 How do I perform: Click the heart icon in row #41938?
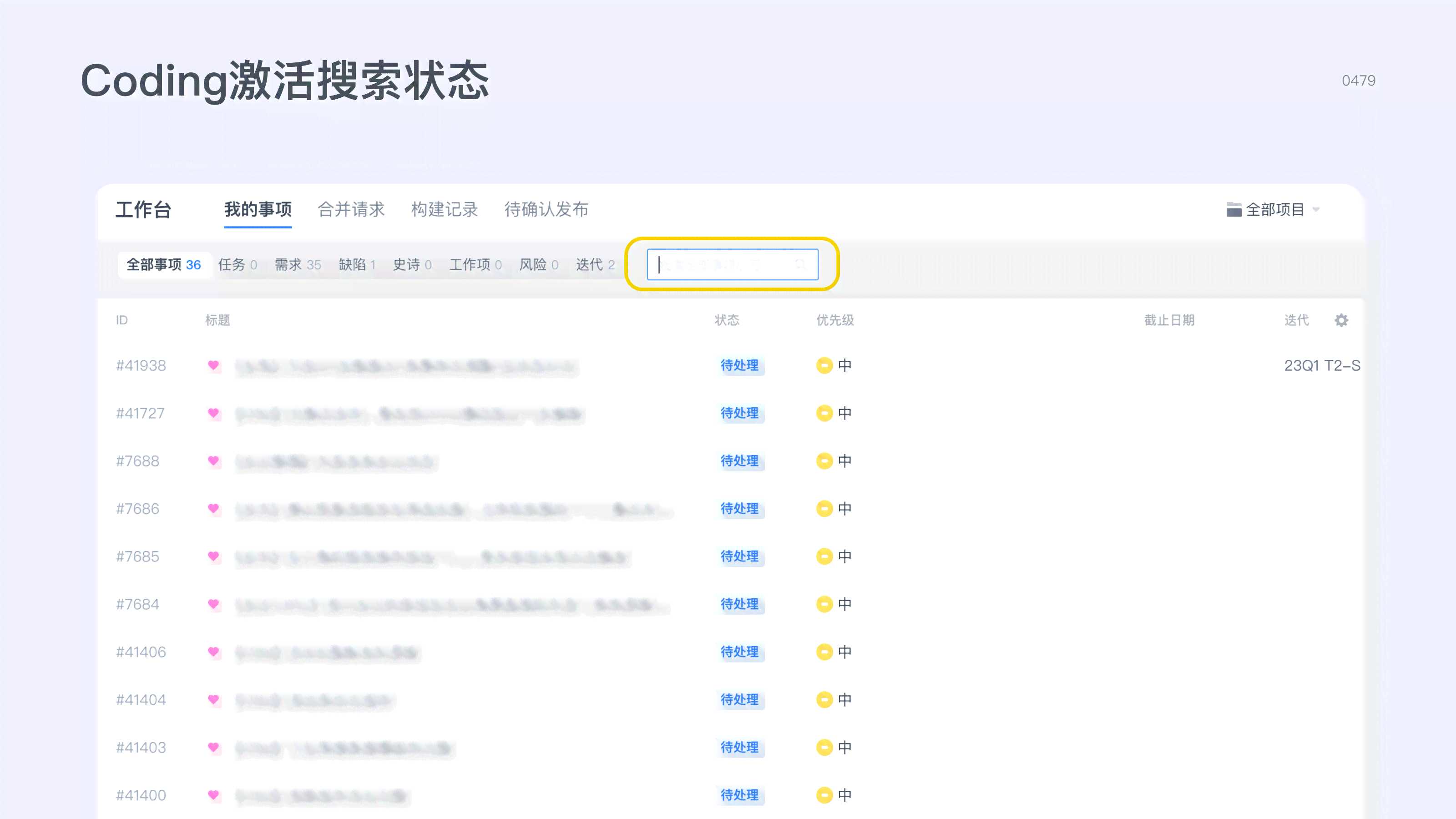[213, 365]
